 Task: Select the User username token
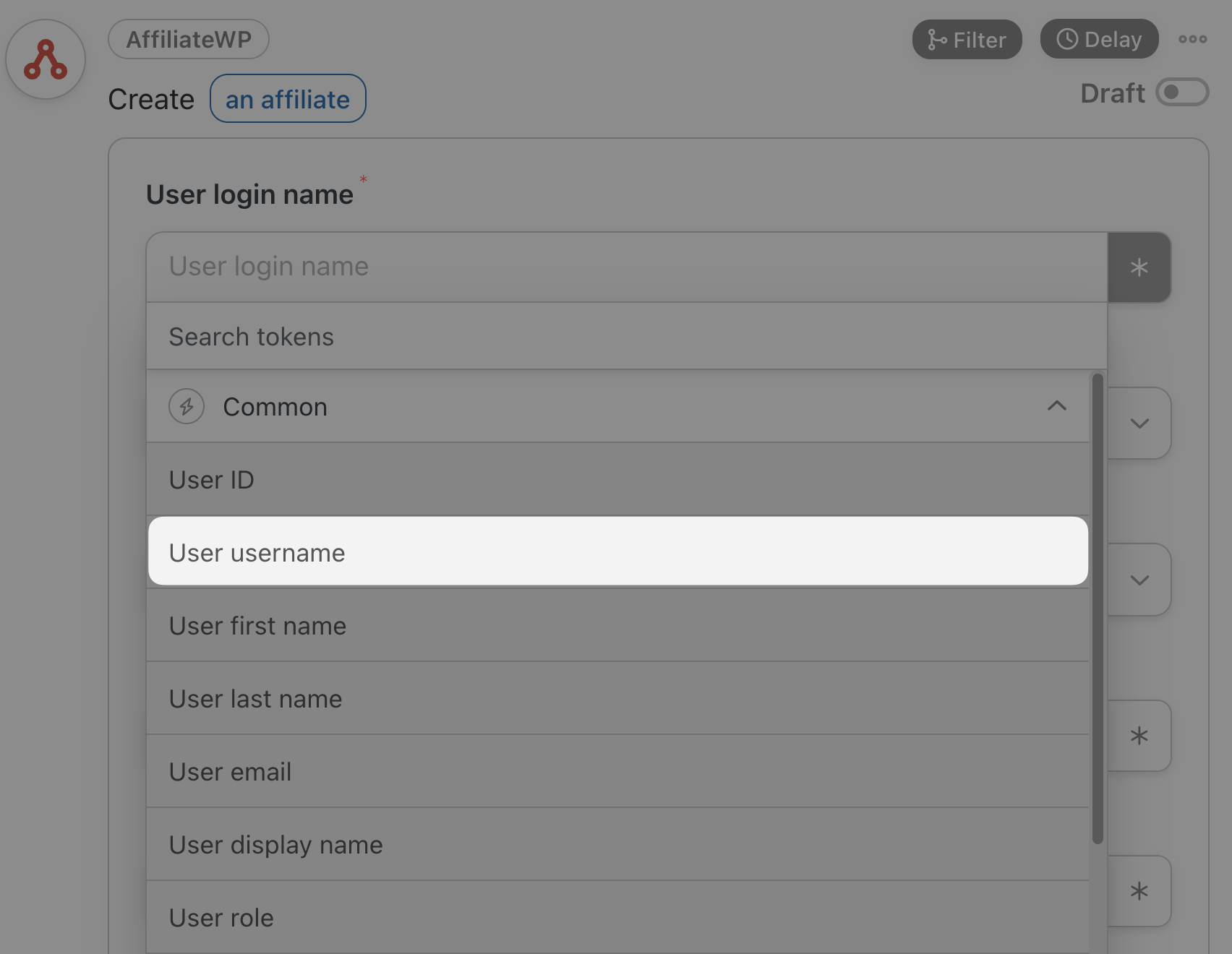pyautogui.click(x=617, y=551)
